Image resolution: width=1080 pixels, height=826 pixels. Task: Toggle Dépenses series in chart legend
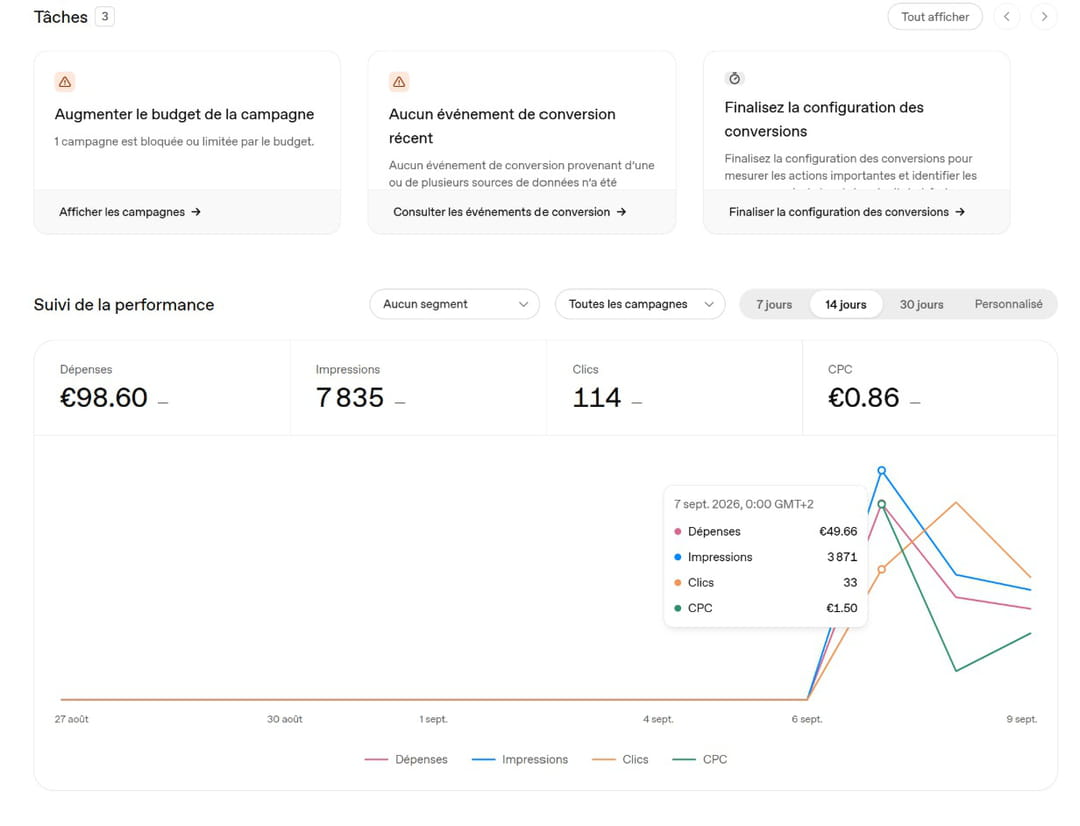[x=406, y=759]
